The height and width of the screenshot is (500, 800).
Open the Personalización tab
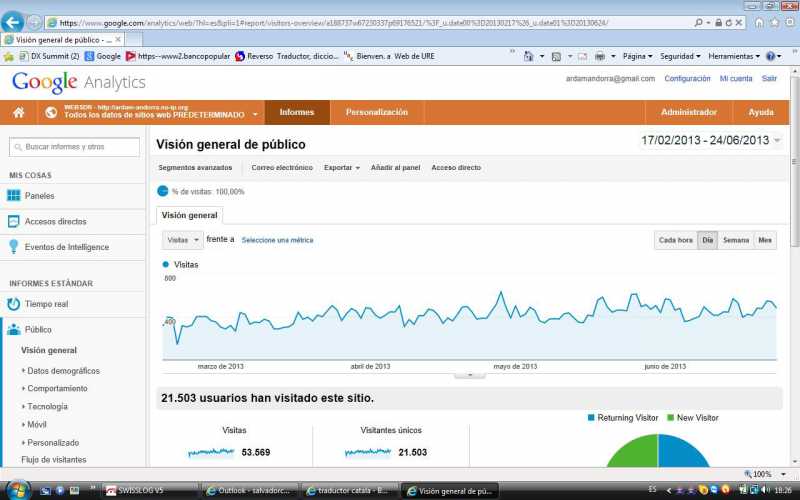coord(376,113)
